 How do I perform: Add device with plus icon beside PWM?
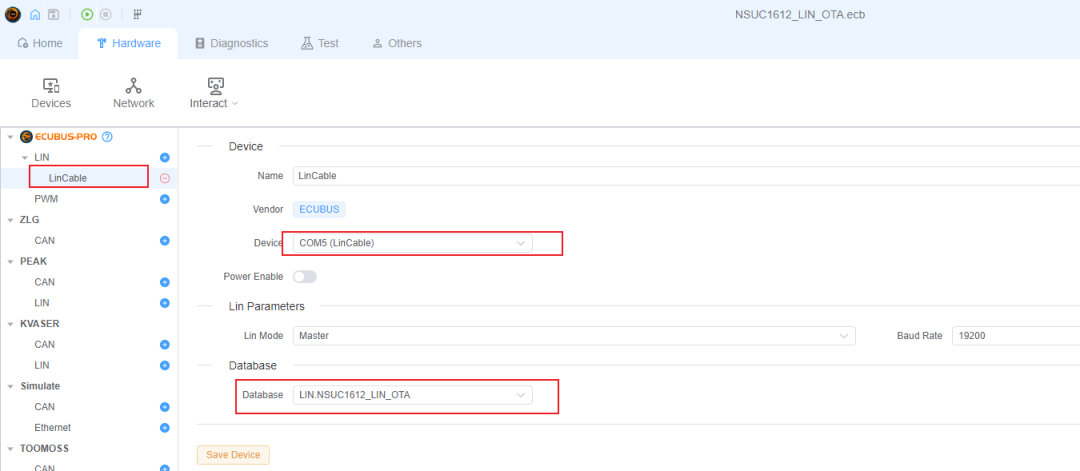point(165,199)
